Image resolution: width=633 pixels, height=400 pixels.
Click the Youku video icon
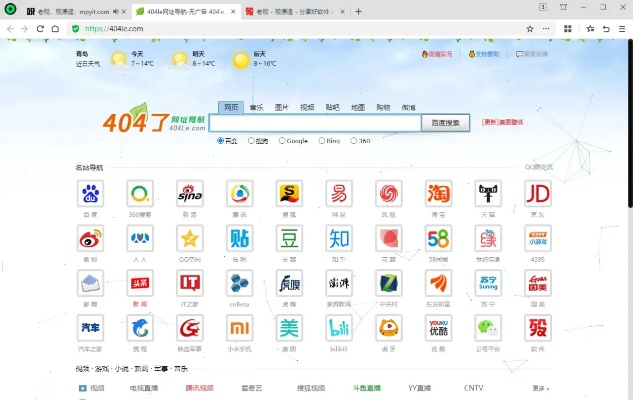tap(438, 328)
